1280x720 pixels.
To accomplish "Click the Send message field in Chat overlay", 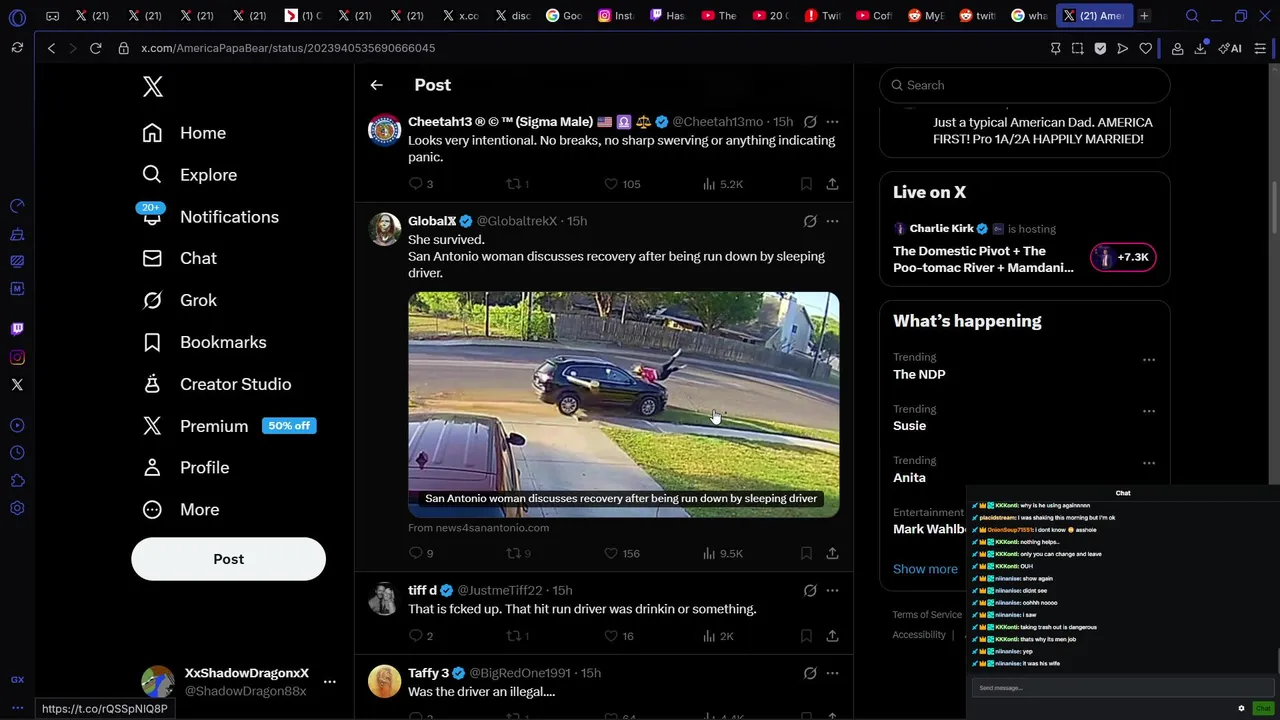I will (x=1123, y=688).
